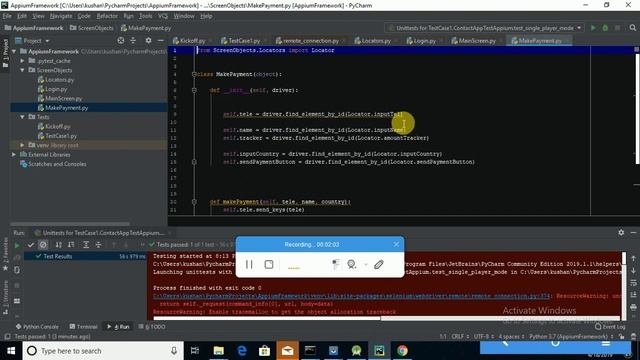
Task: Open the Navigate menu
Action: coord(61,16)
